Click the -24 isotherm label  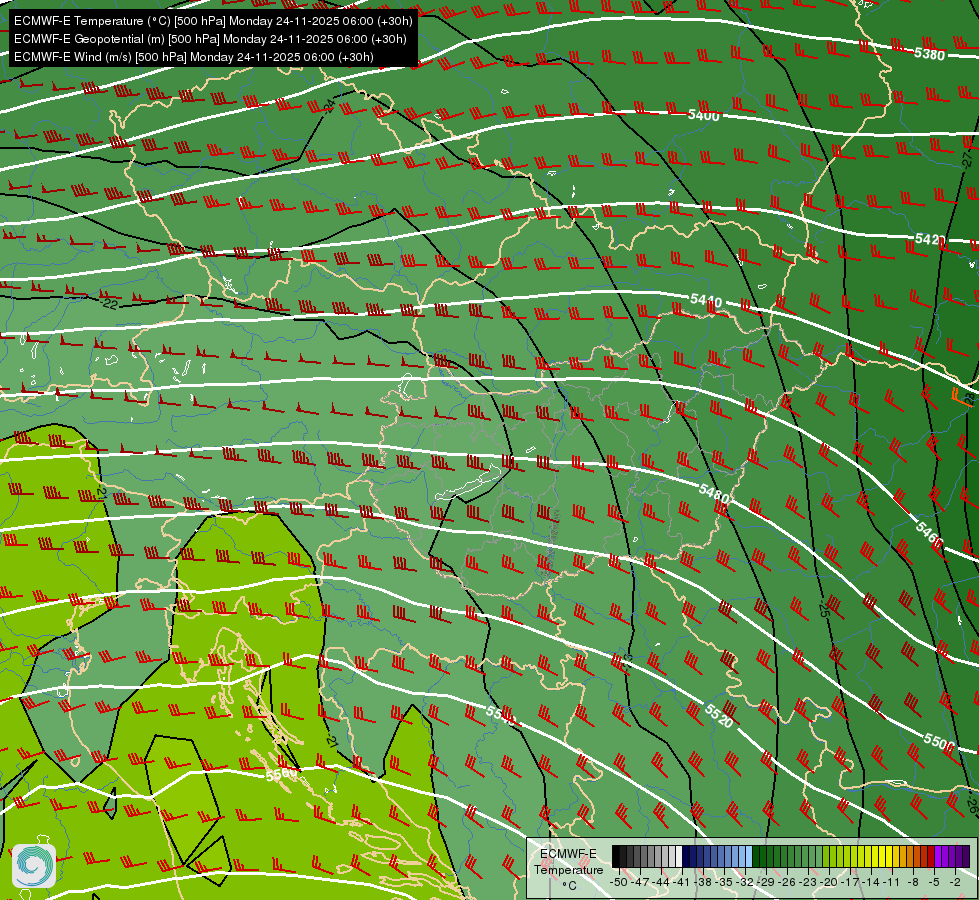point(329,105)
